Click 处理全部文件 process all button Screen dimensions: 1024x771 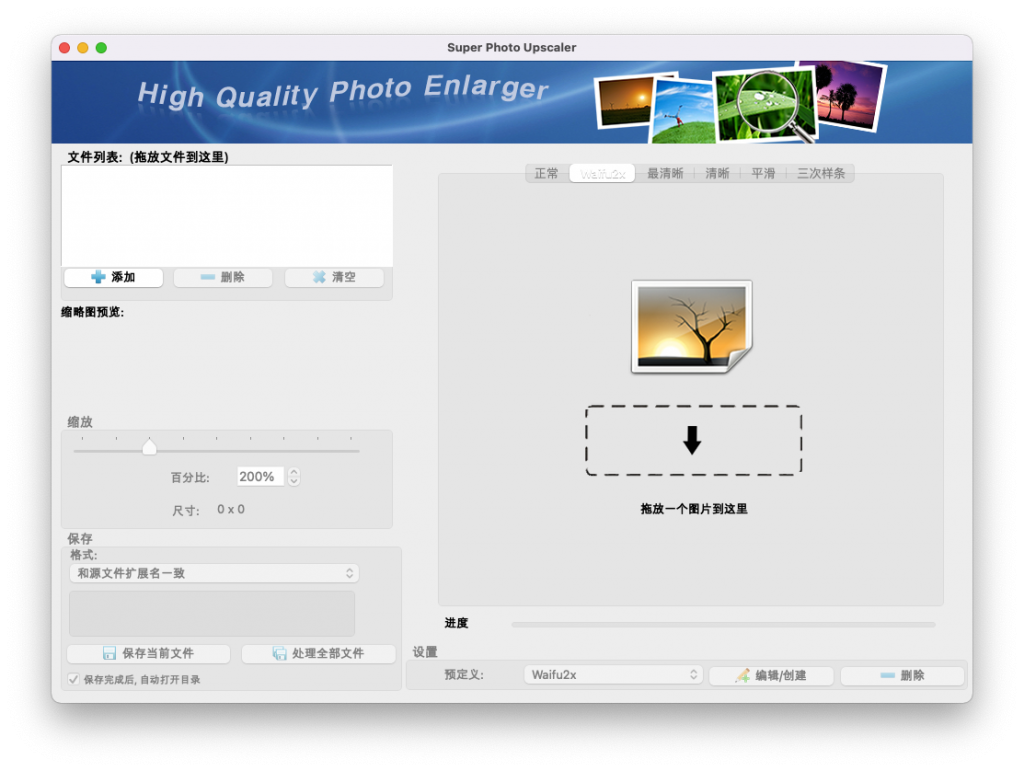pos(318,653)
